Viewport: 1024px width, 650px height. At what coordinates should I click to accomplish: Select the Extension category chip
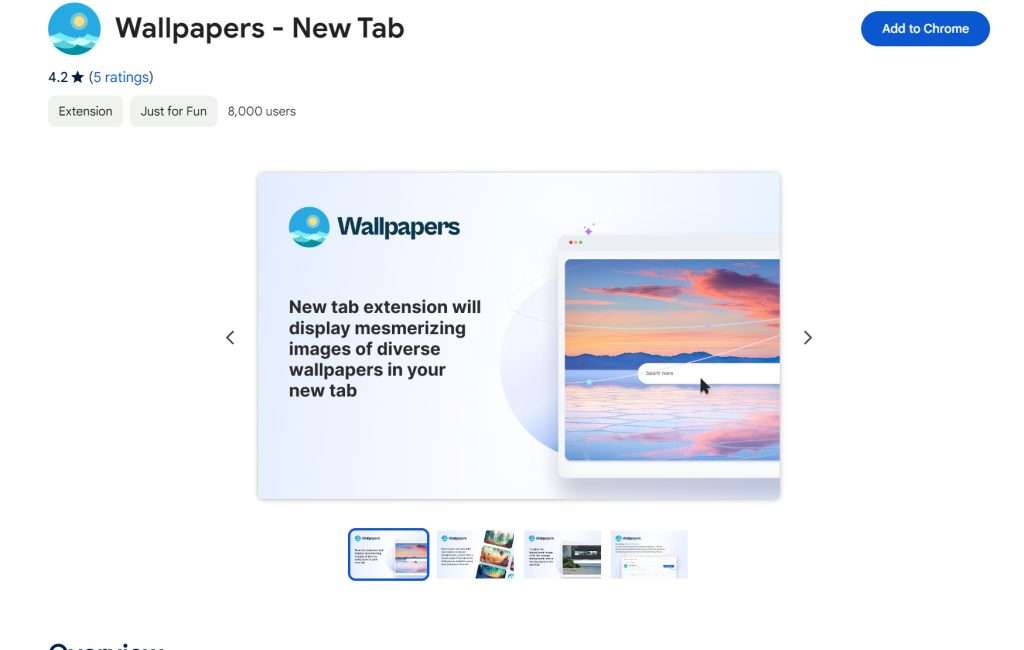click(86, 111)
